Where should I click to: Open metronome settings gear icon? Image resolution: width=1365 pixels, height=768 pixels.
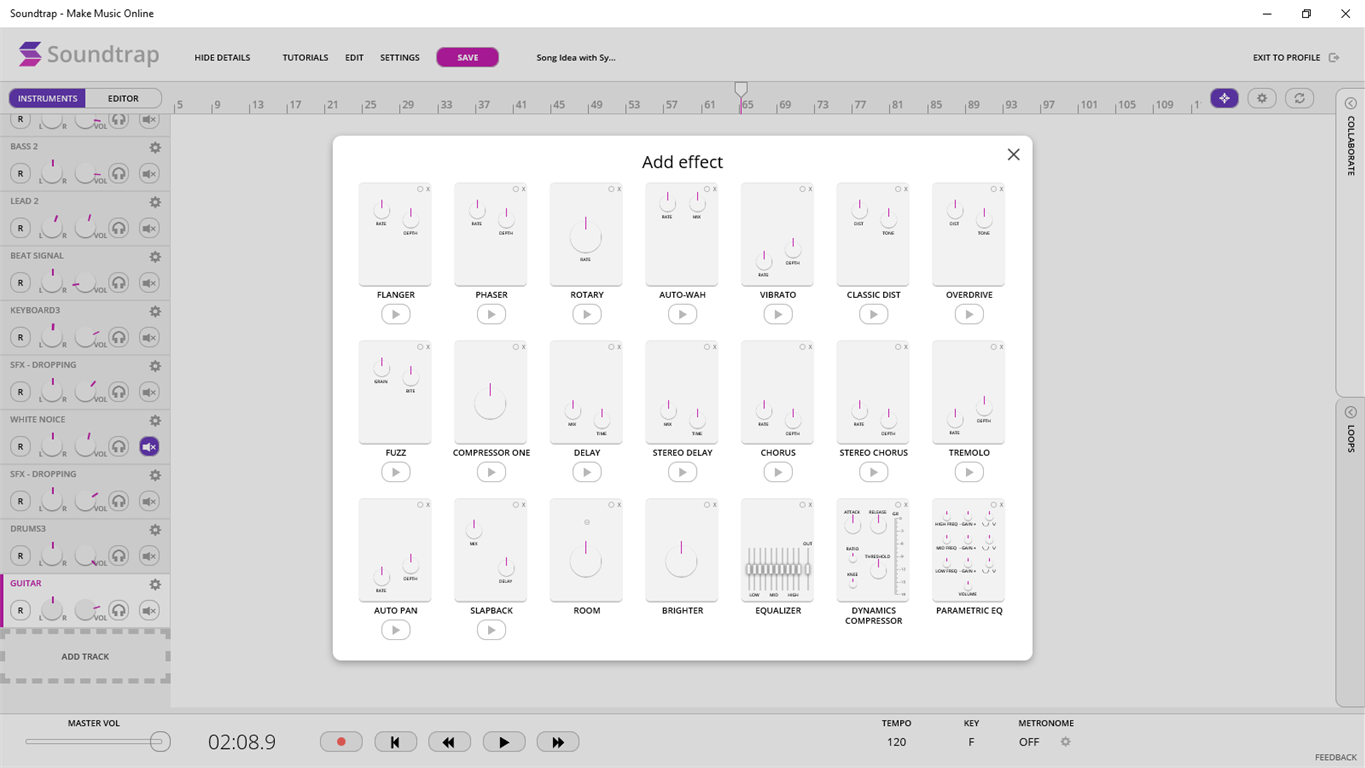coord(1065,742)
